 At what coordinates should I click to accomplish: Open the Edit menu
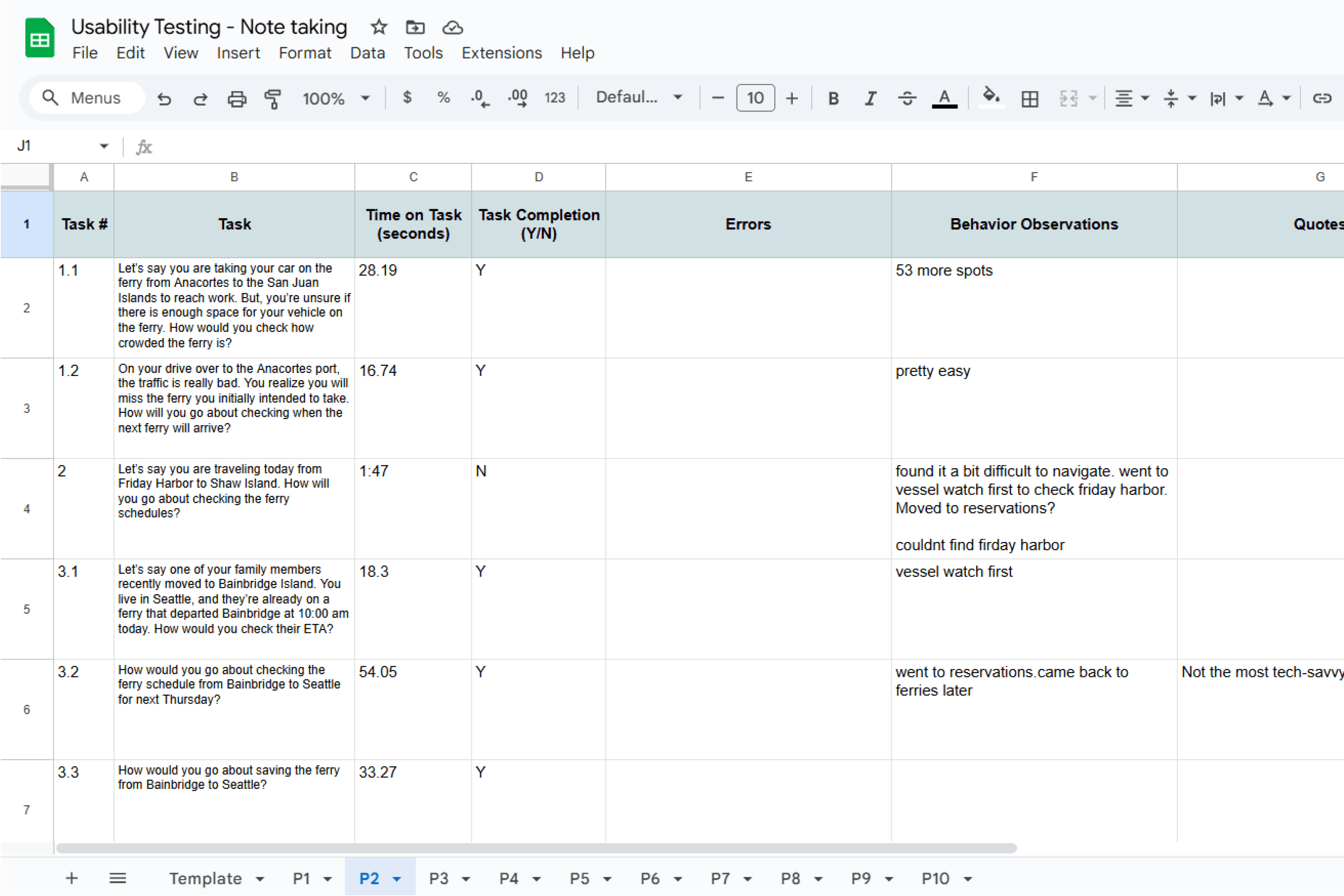[130, 53]
